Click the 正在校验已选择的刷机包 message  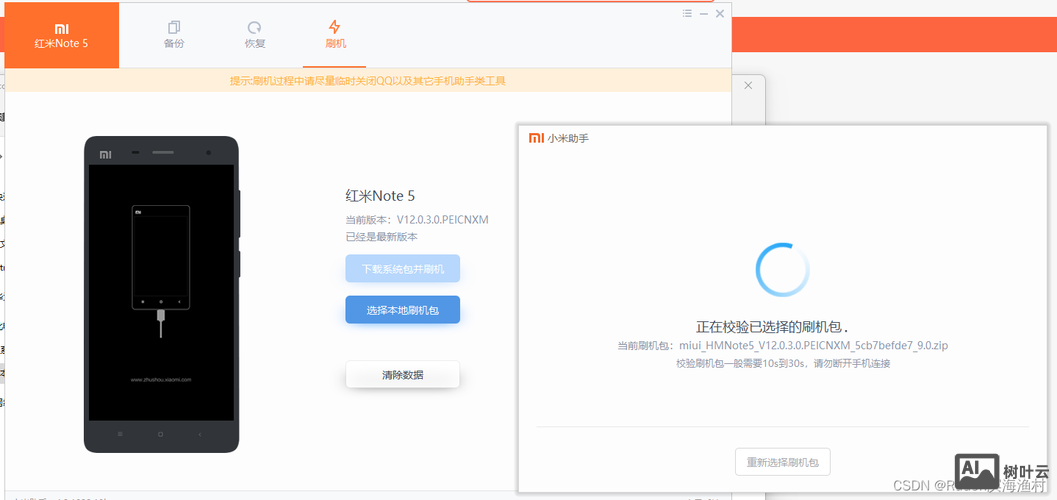(x=773, y=327)
